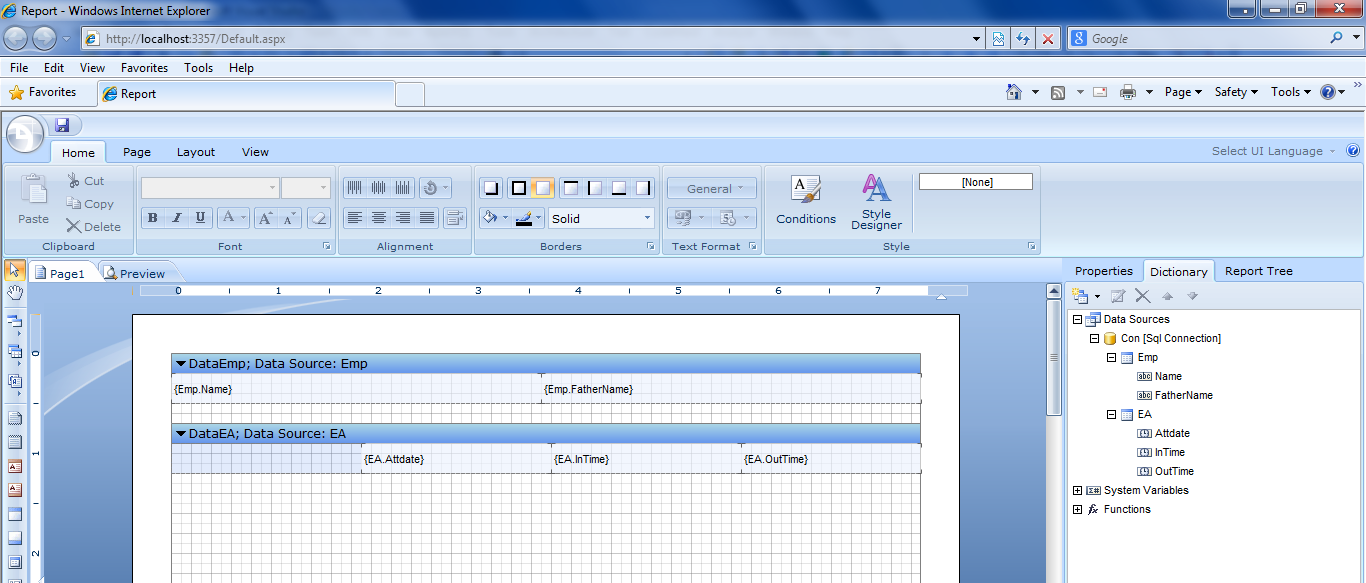Cut the selected component
Screen dimensions: 1366x583
pos(86,181)
